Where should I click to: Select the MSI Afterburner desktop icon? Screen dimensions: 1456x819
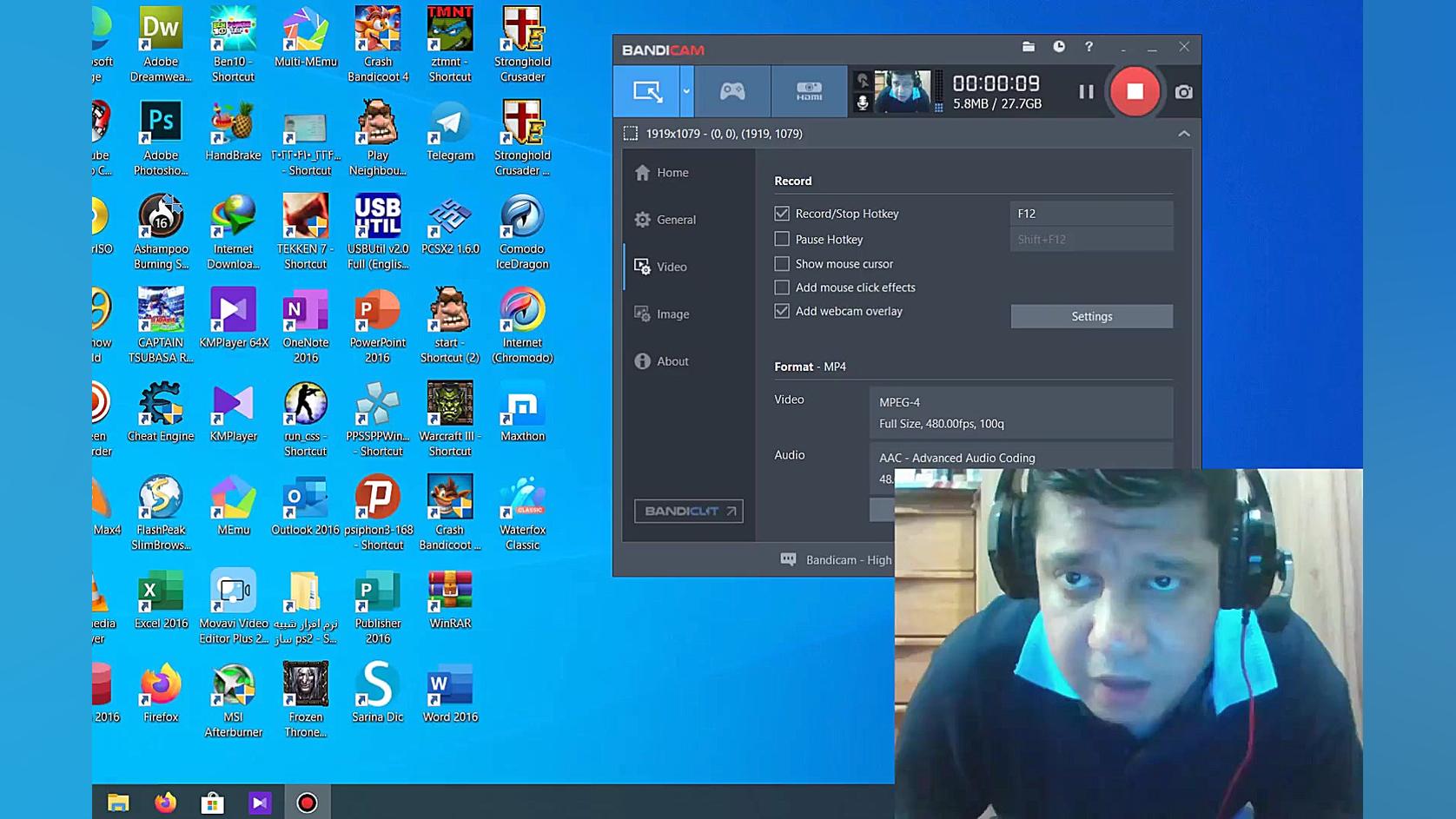[x=233, y=700]
